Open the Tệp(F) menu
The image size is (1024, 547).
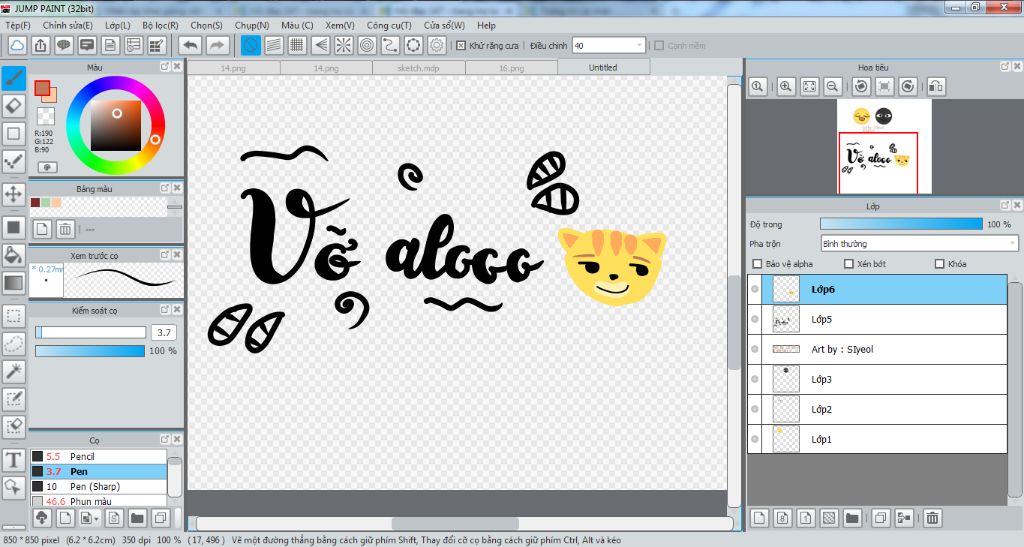tap(18, 25)
